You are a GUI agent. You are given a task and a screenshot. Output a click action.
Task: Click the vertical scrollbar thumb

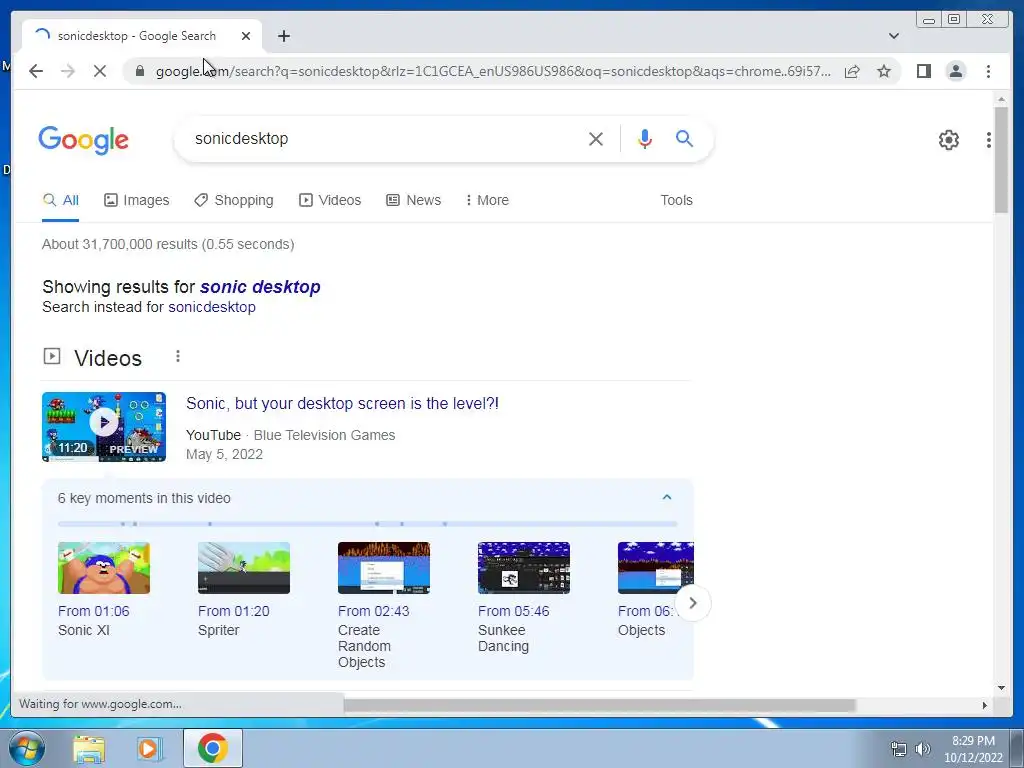coord(1001,159)
